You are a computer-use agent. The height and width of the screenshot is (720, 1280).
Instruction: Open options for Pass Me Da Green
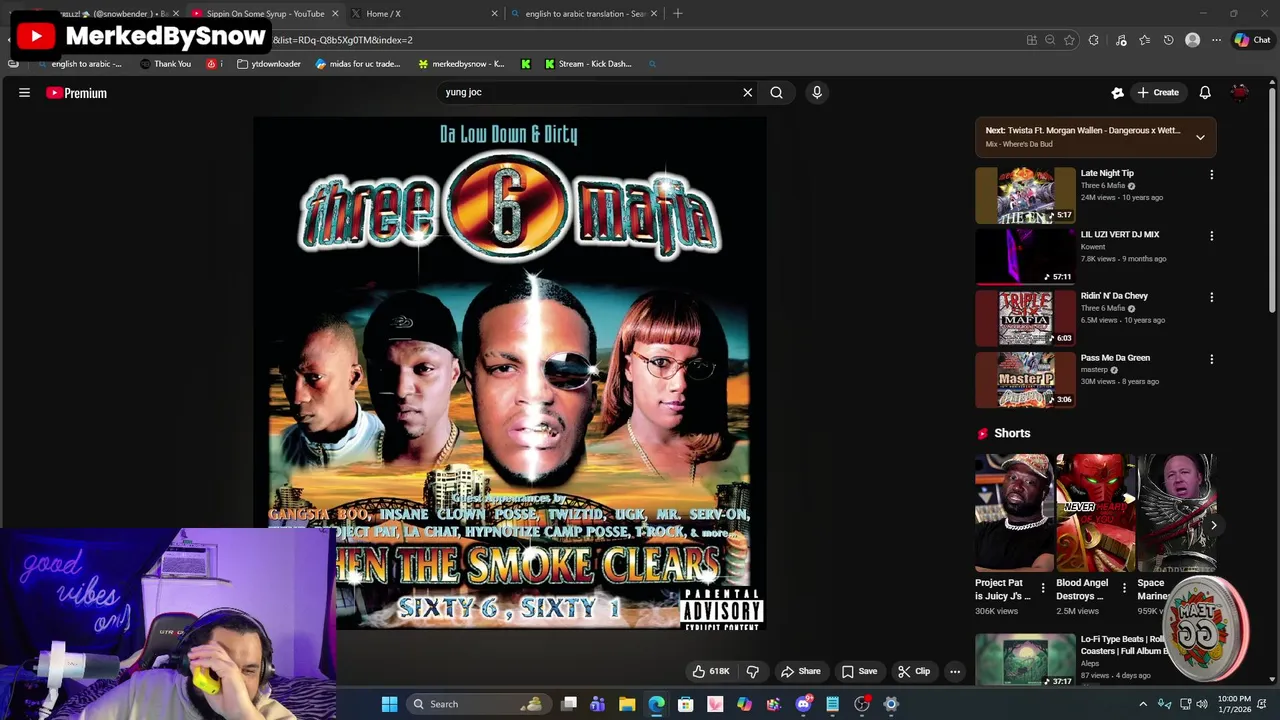tap(1211, 359)
